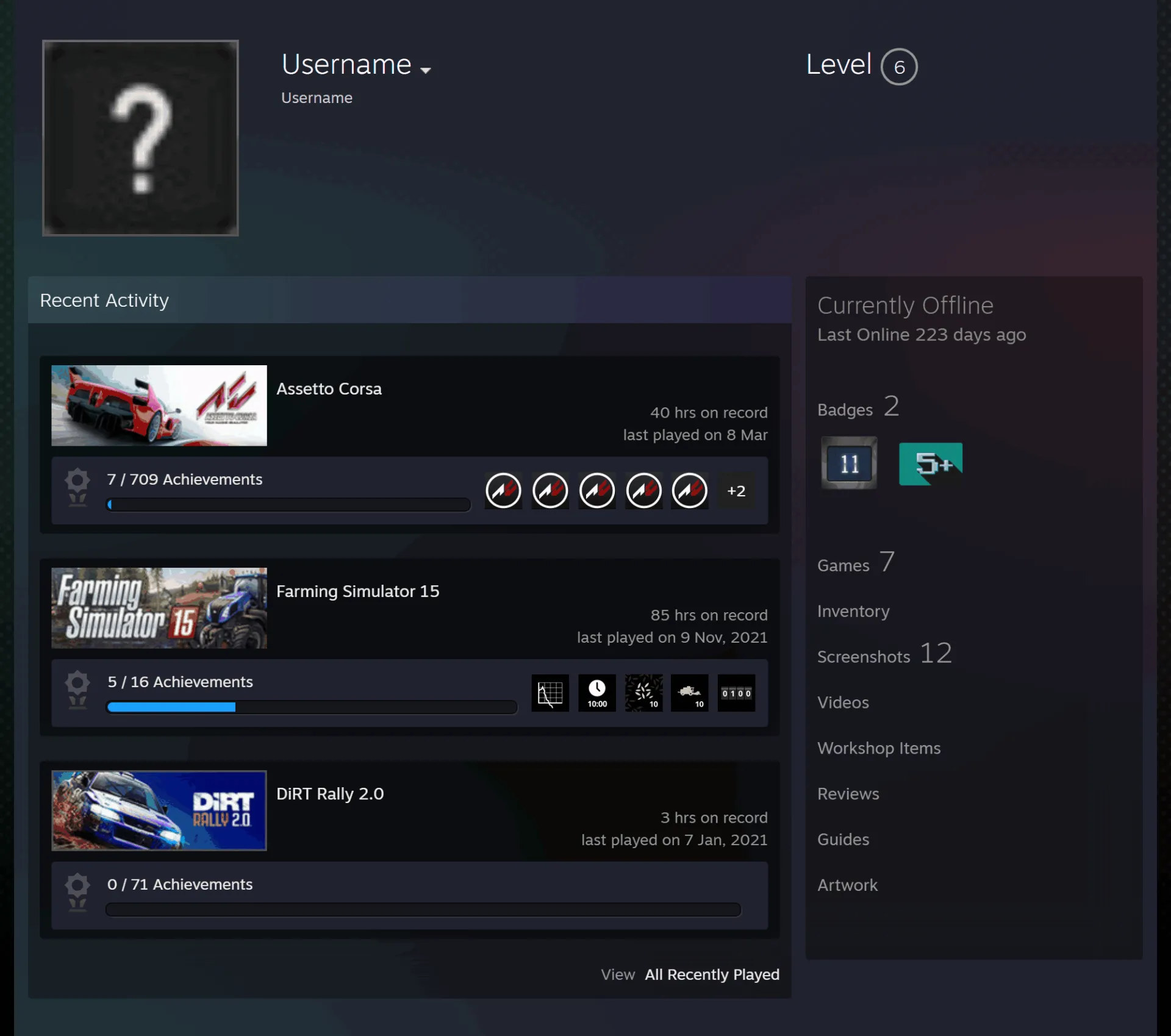Click the Recent Activity header
1171x1036 pixels.
click(x=410, y=300)
